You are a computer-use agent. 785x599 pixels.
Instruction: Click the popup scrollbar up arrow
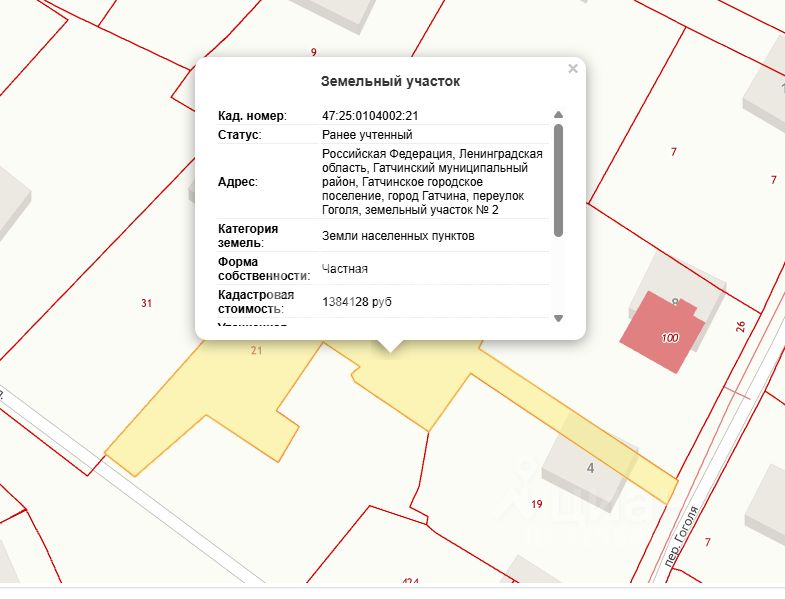(x=559, y=115)
